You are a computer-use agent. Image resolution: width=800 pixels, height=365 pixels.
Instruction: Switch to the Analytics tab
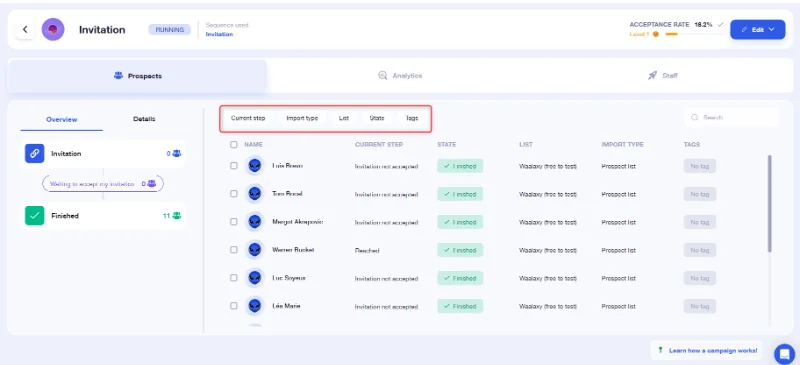400,76
